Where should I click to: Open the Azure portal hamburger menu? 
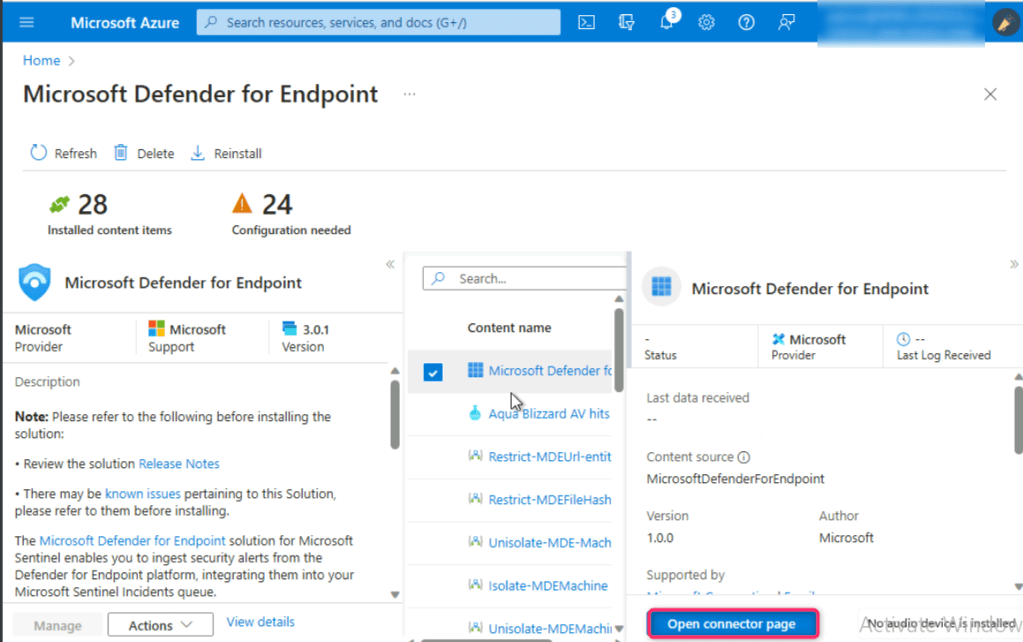(27, 22)
